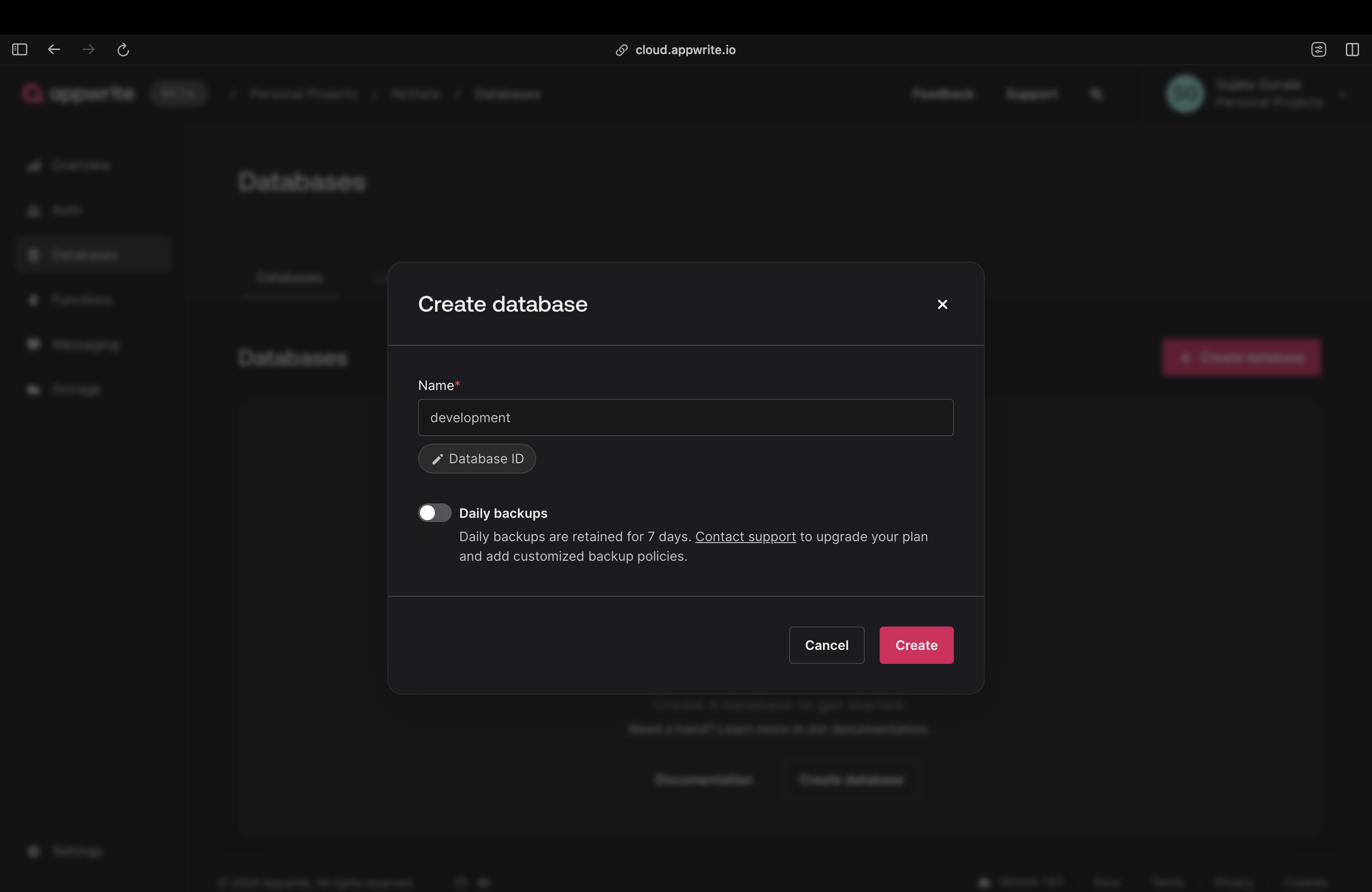This screenshot has height=892, width=1372.
Task: Open the browser settings sliders icon
Action: pos(1318,49)
